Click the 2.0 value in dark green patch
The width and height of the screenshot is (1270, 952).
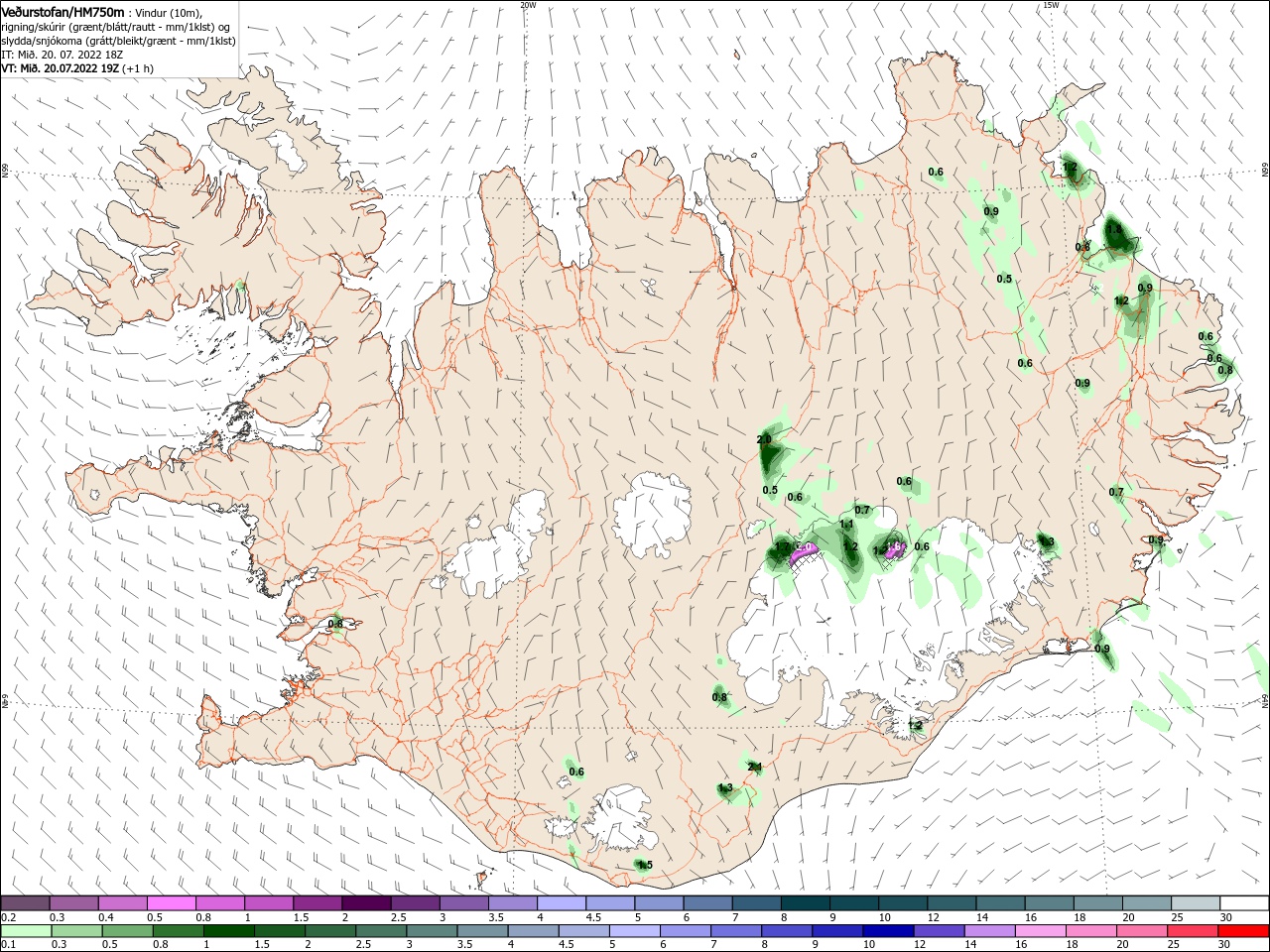tap(764, 439)
